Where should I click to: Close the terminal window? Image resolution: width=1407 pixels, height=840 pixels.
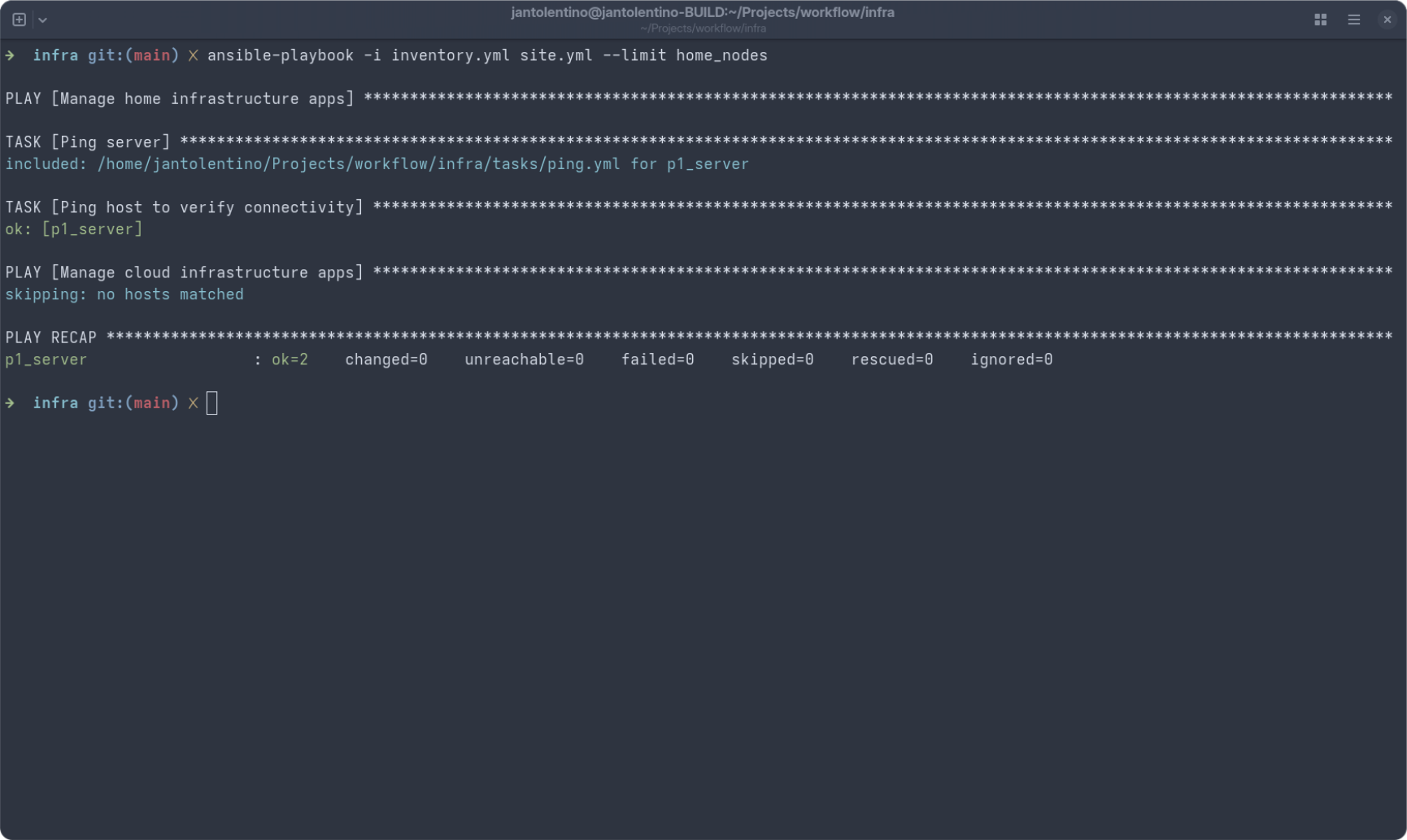click(1387, 20)
